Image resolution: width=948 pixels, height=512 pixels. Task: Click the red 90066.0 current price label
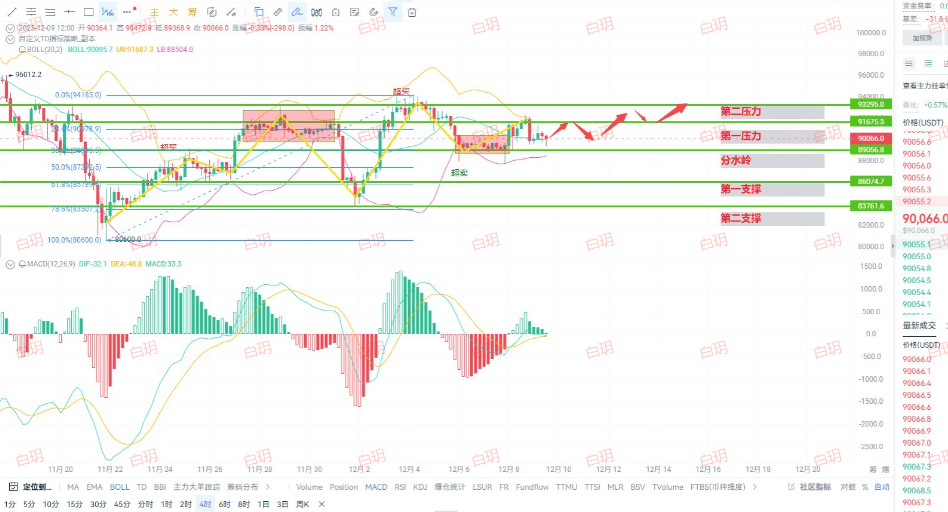(871, 138)
